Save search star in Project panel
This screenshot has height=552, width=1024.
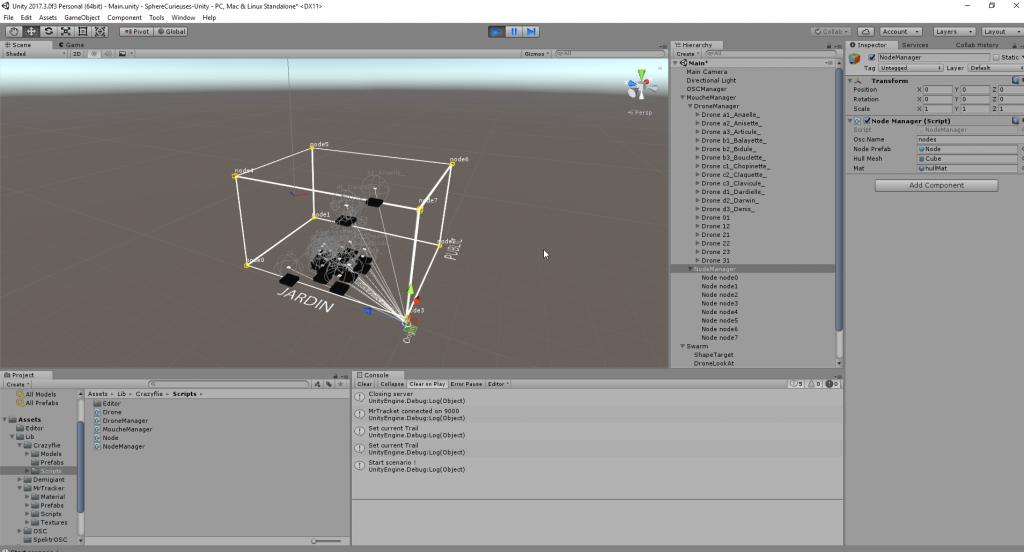click(340, 384)
